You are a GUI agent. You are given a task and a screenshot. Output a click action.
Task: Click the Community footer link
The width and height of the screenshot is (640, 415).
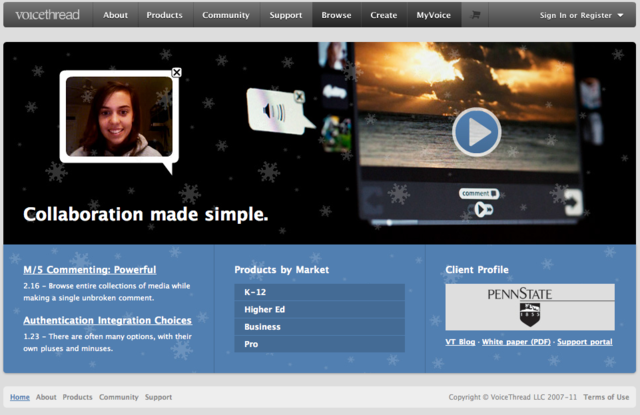point(118,397)
